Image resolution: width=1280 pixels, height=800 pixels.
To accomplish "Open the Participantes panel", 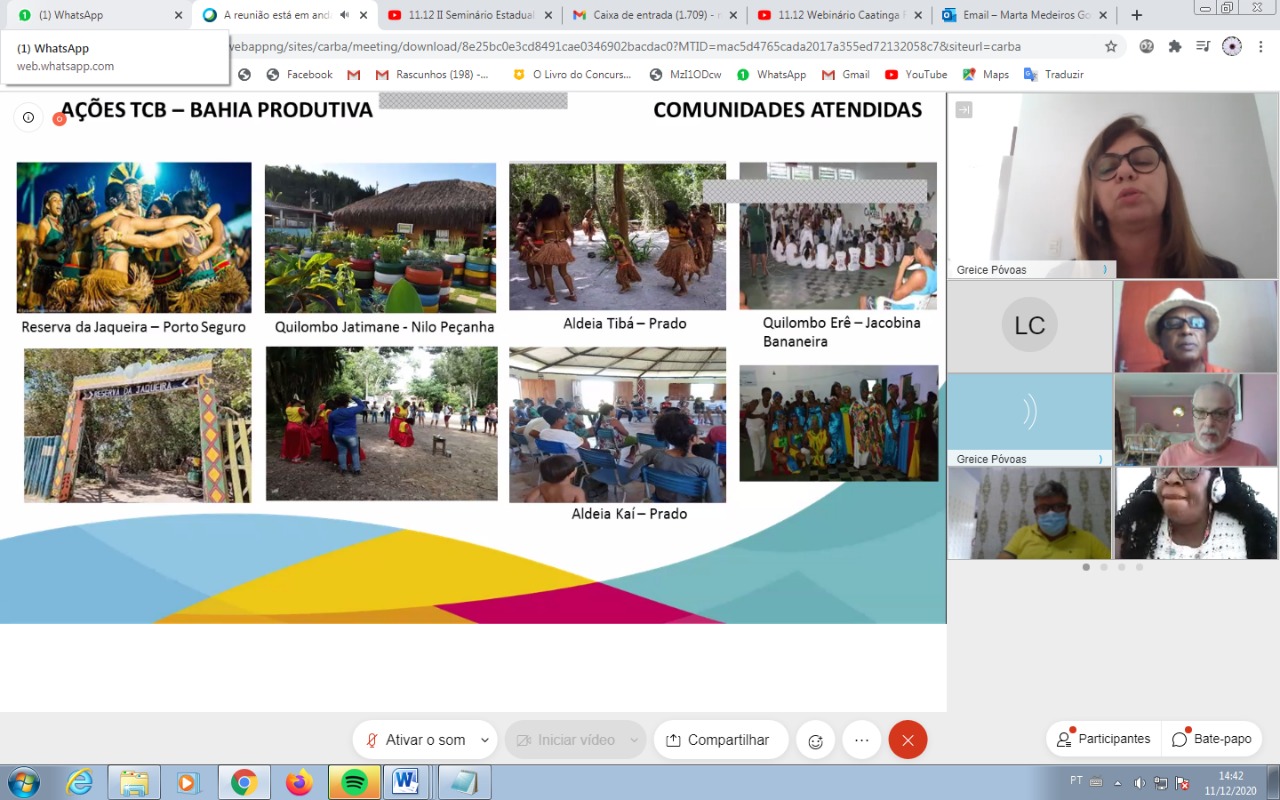I will [x=1104, y=739].
